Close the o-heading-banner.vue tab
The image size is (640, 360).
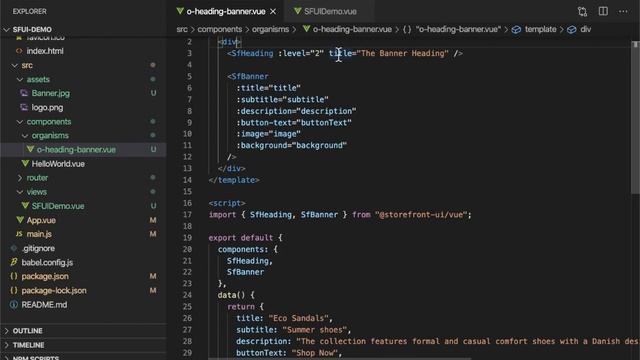click(273, 11)
